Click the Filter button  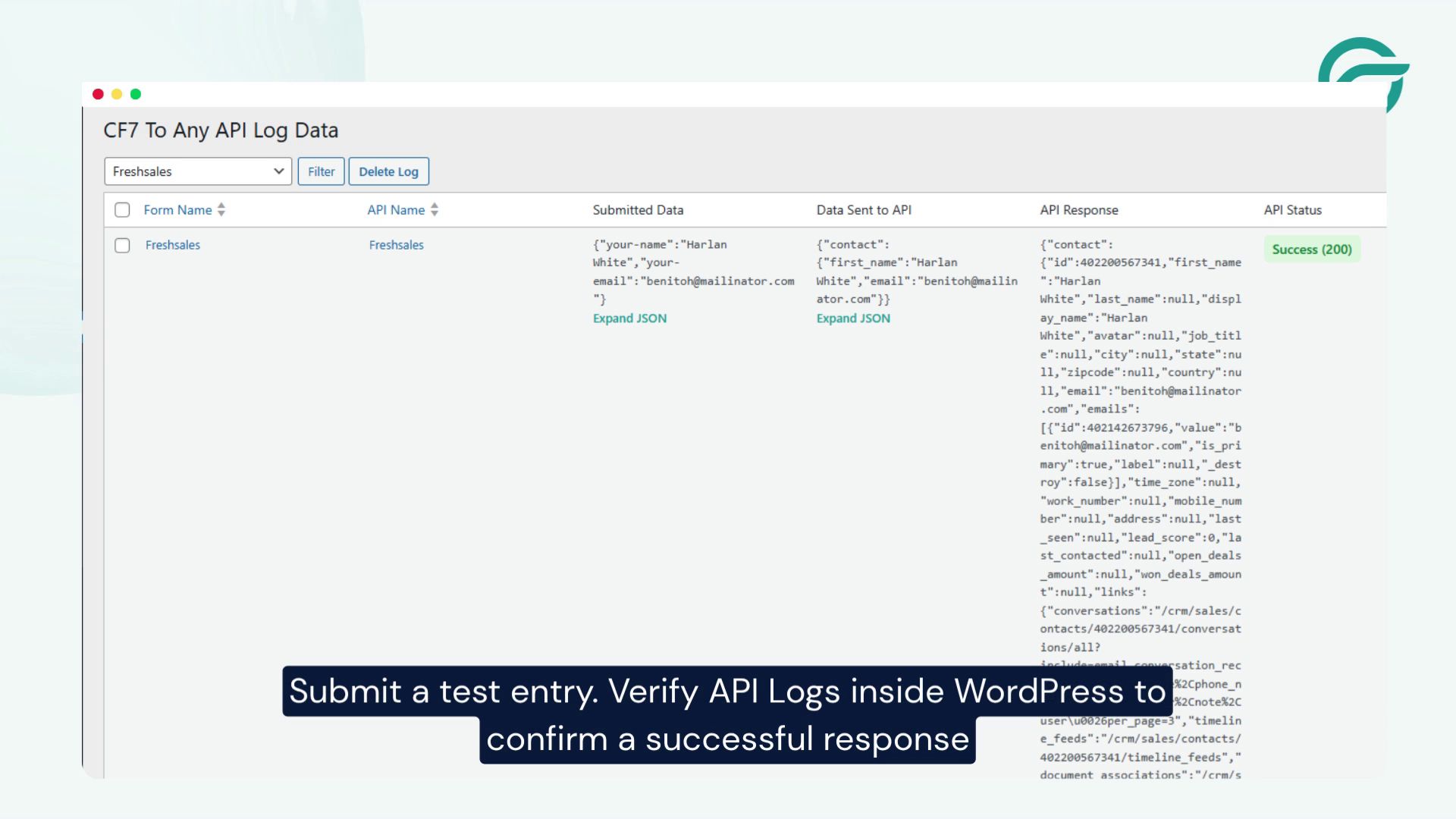tap(322, 171)
